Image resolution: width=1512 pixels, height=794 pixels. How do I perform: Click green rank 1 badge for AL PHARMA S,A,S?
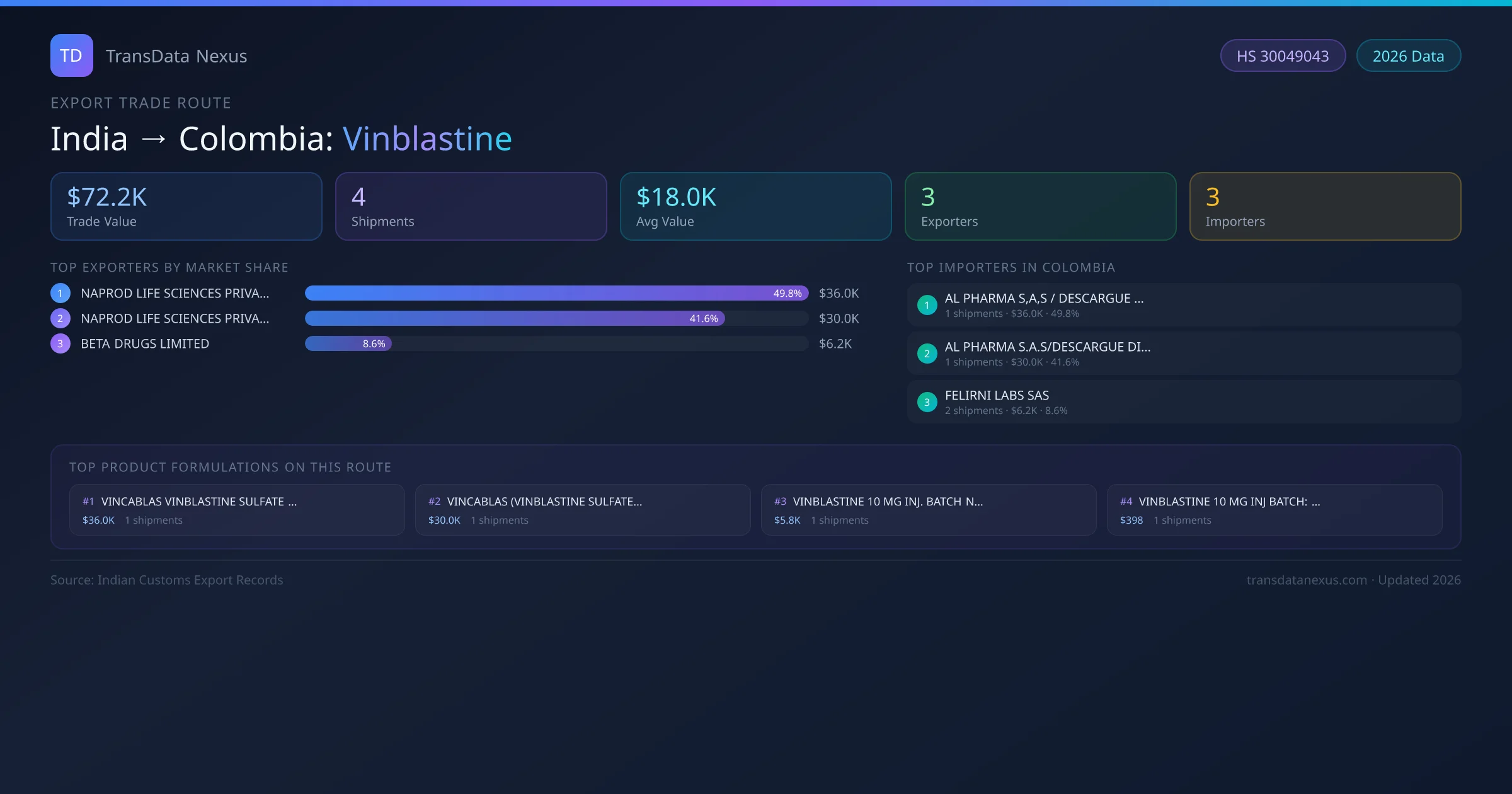(927, 305)
